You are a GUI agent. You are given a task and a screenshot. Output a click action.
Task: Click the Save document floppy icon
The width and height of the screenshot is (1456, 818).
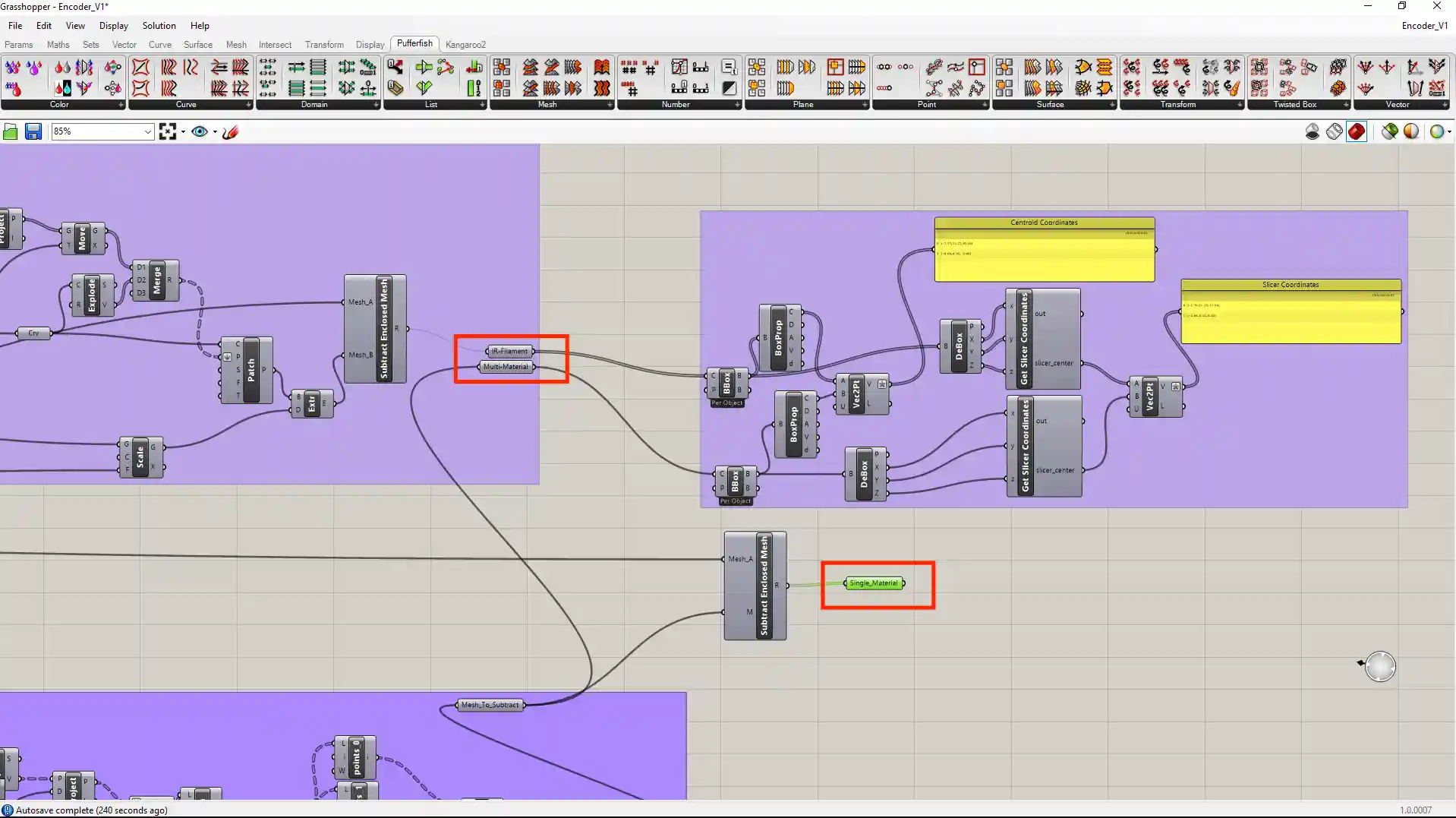33,132
